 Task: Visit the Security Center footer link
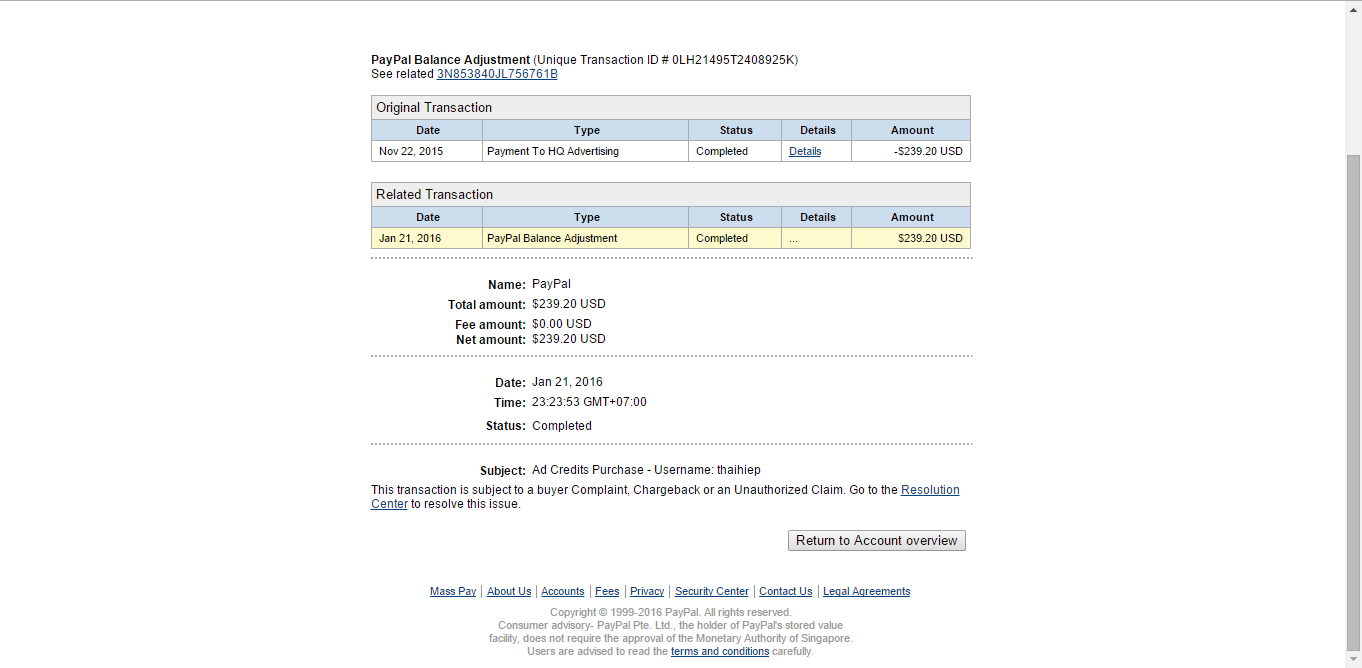[x=712, y=591]
